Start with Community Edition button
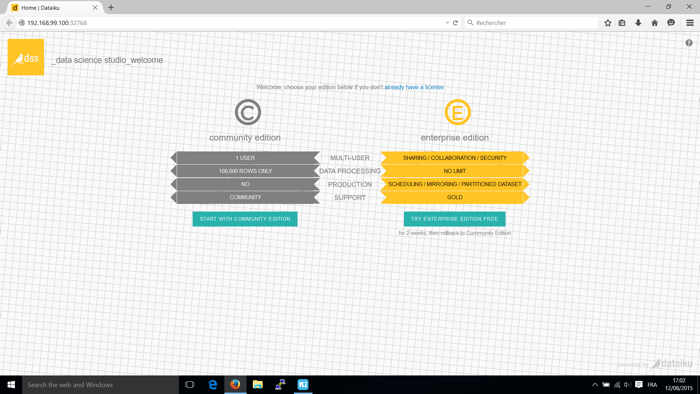Image resolution: width=700 pixels, height=394 pixels. pyautogui.click(x=245, y=219)
